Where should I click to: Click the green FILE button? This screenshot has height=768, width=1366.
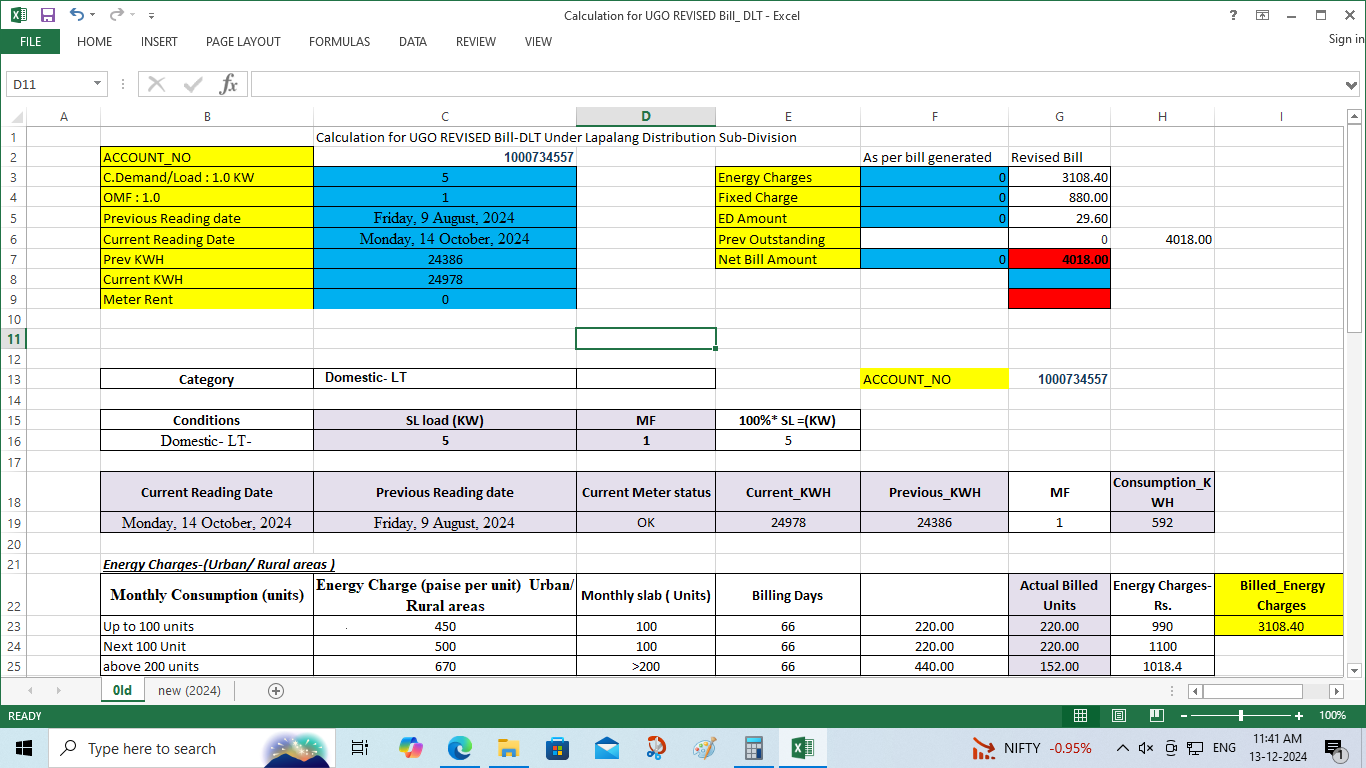coord(30,42)
